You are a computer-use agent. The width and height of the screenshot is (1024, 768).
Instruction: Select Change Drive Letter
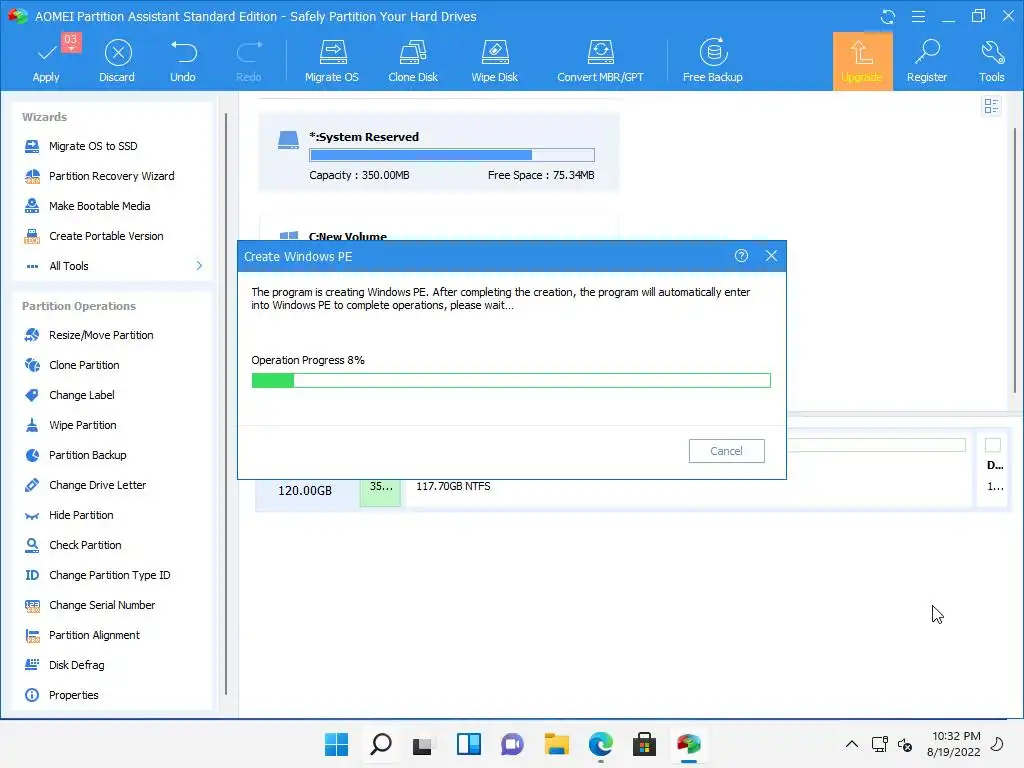coord(97,485)
